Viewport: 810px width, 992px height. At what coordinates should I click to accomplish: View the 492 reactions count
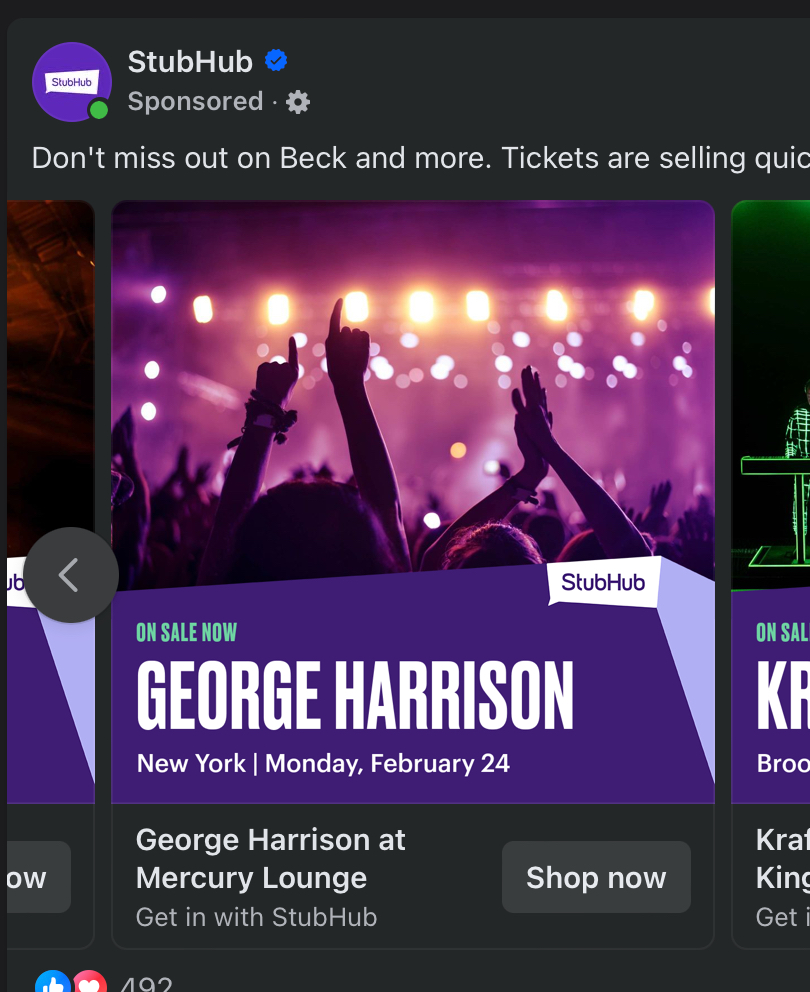point(146,985)
